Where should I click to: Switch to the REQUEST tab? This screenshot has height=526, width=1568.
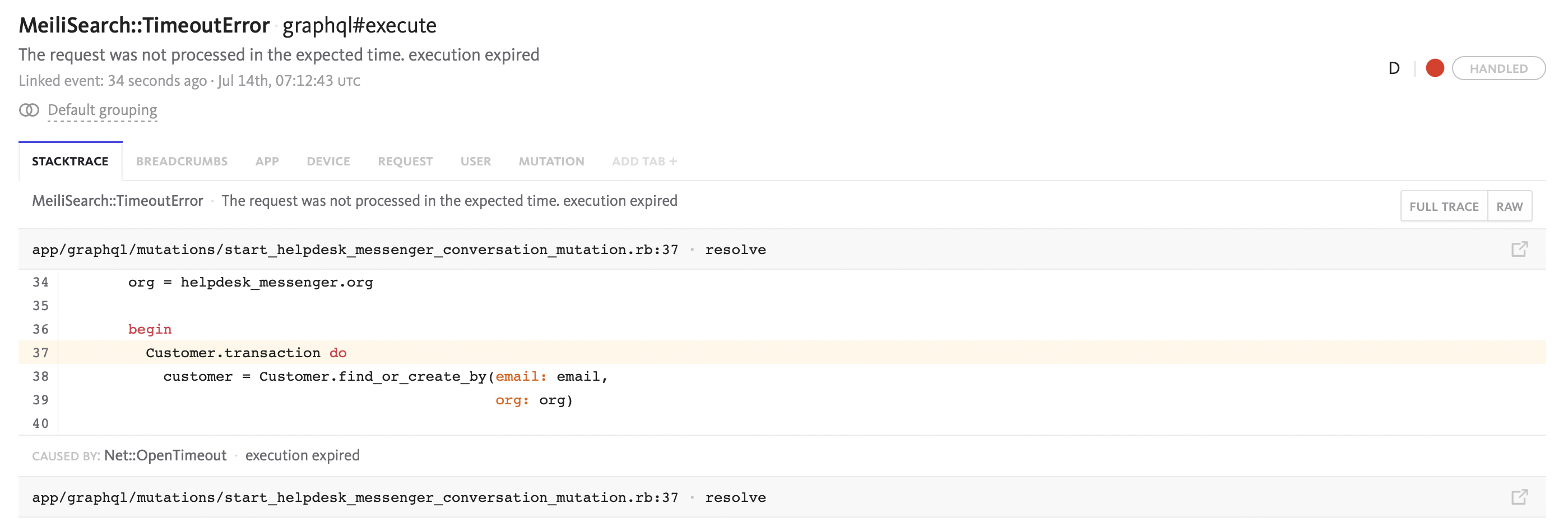tap(405, 162)
